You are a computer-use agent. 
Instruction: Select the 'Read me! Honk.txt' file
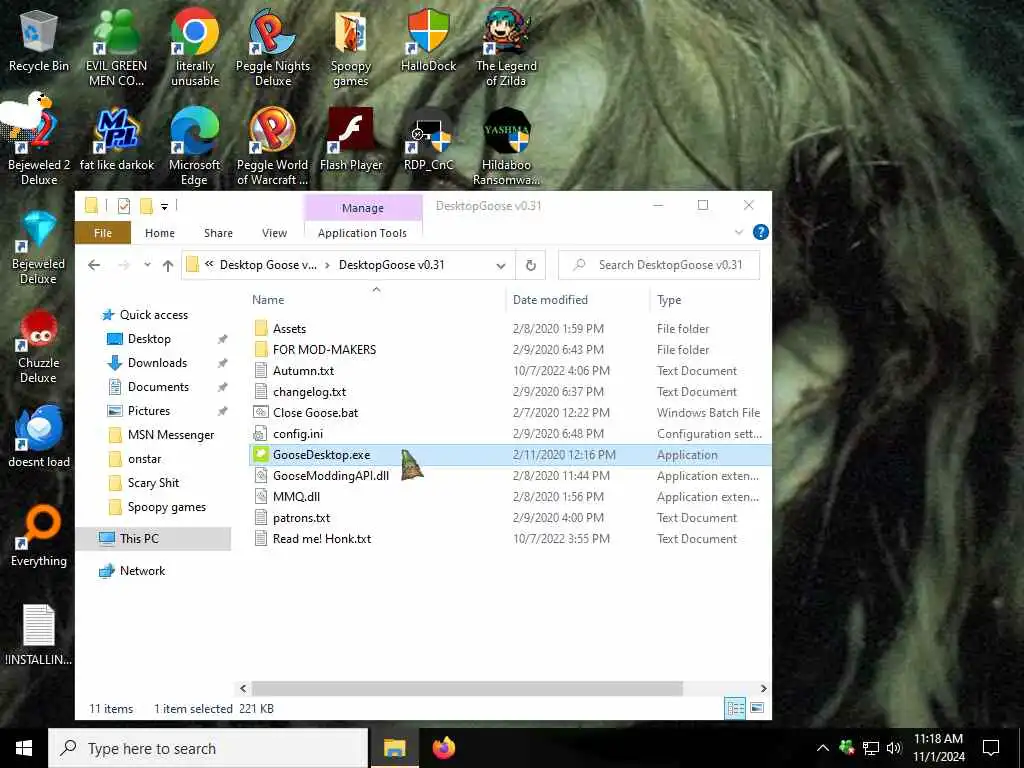pos(322,539)
